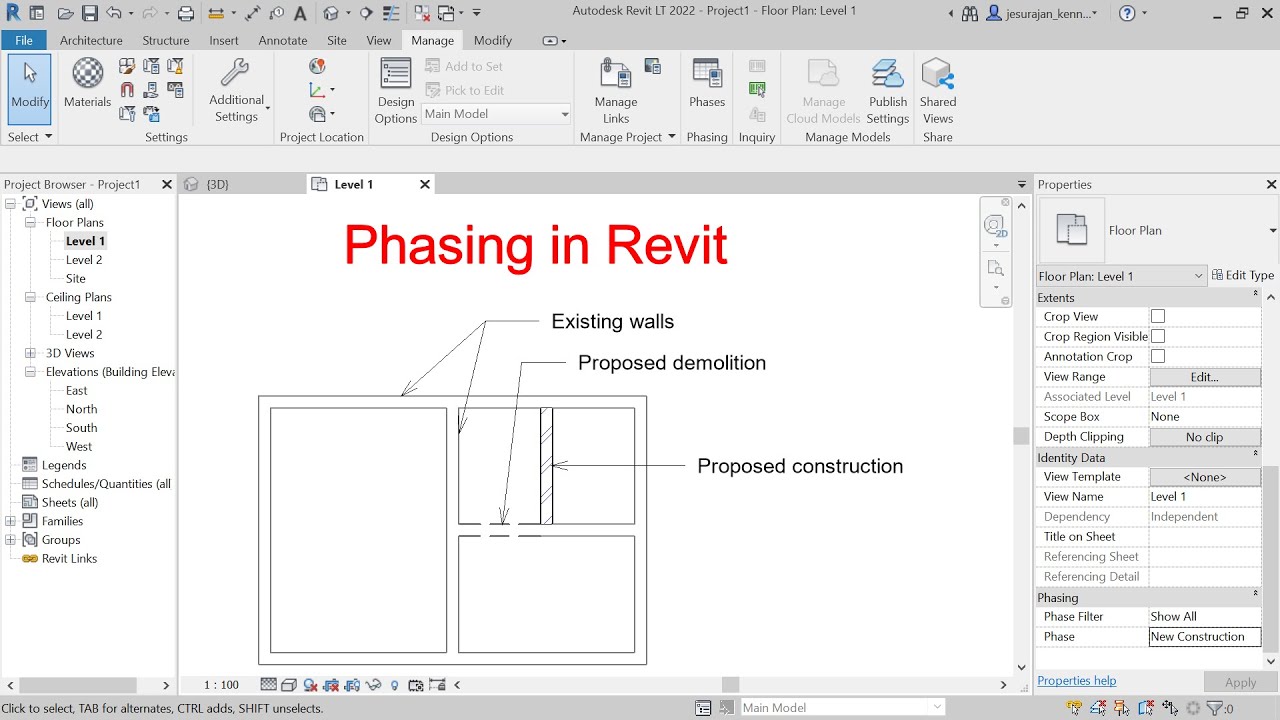Enable the Annotation Crop checkbox
This screenshot has width=1280, height=720.
[1158, 356]
